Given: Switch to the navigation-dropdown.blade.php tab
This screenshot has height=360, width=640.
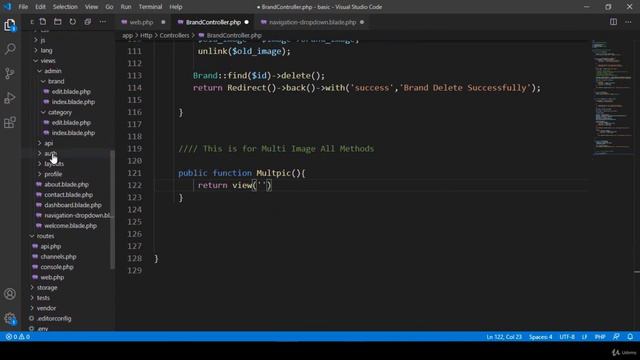Looking at the screenshot, I should click(312, 22).
